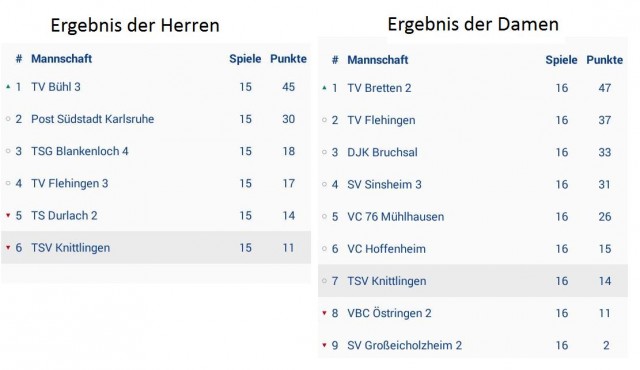Open TV Flehingen in Damen table
The height and width of the screenshot is (370, 640).
[381, 120]
